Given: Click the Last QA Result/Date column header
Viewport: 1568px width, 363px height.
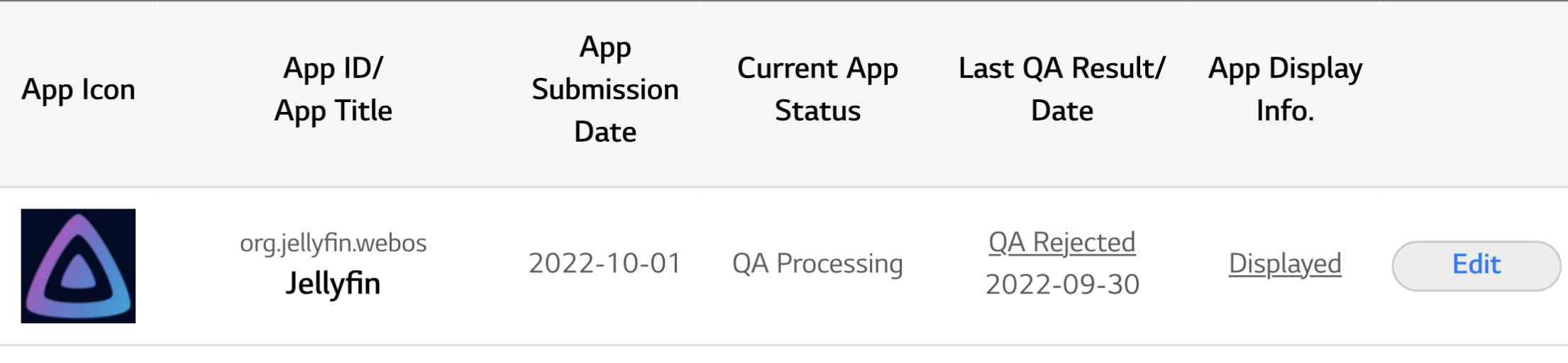Looking at the screenshot, I should 1062,90.
